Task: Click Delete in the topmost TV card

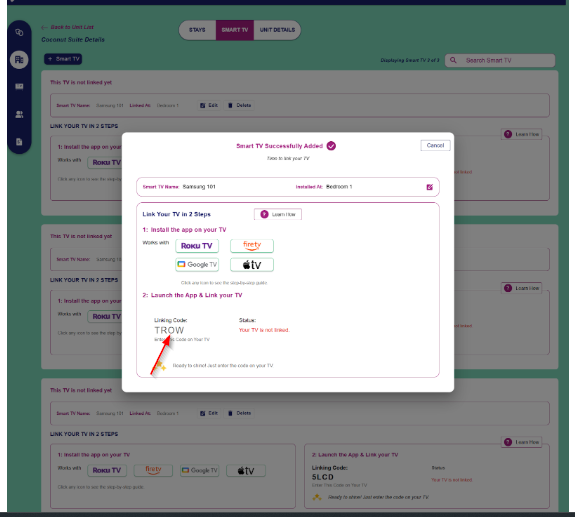Action: point(240,105)
